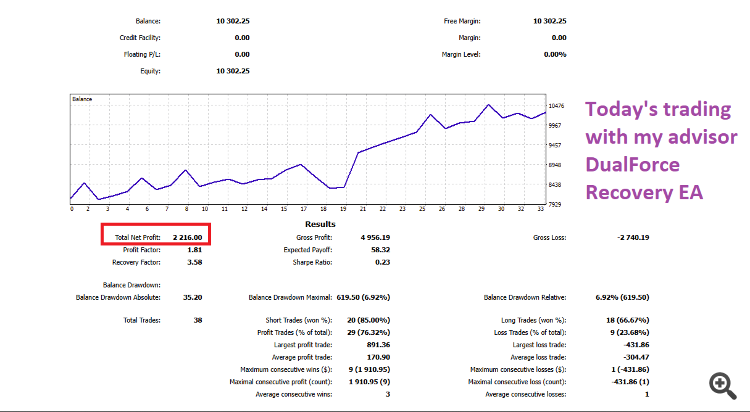
Task: Click the Average consecutive losses label
Action: tap(526, 395)
